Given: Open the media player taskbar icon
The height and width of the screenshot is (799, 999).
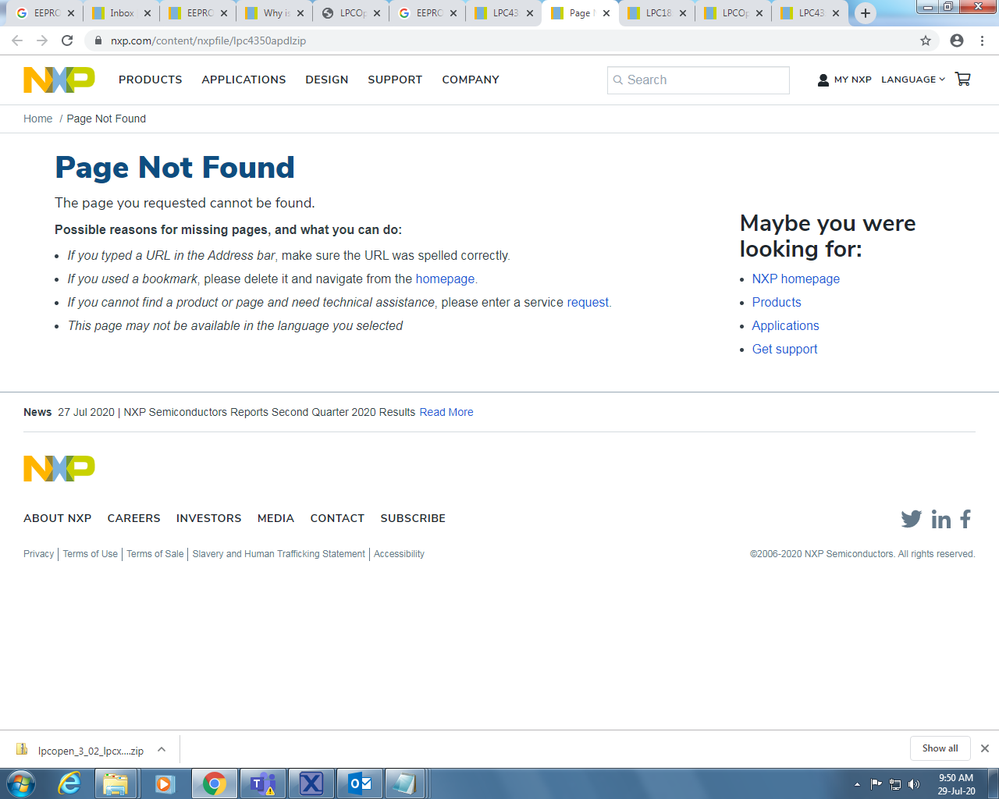Looking at the screenshot, I should point(164,784).
